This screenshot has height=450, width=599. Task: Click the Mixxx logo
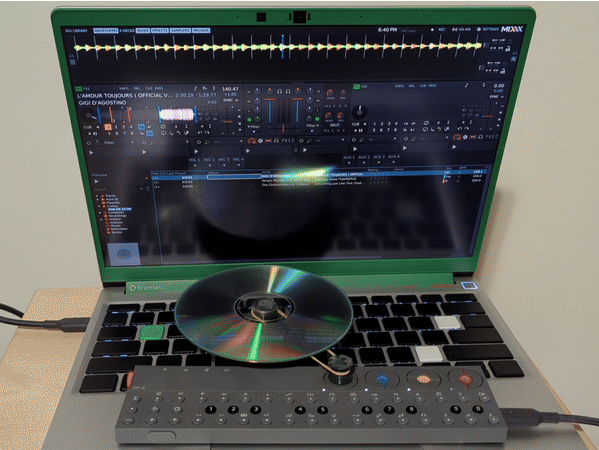[x=512, y=29]
